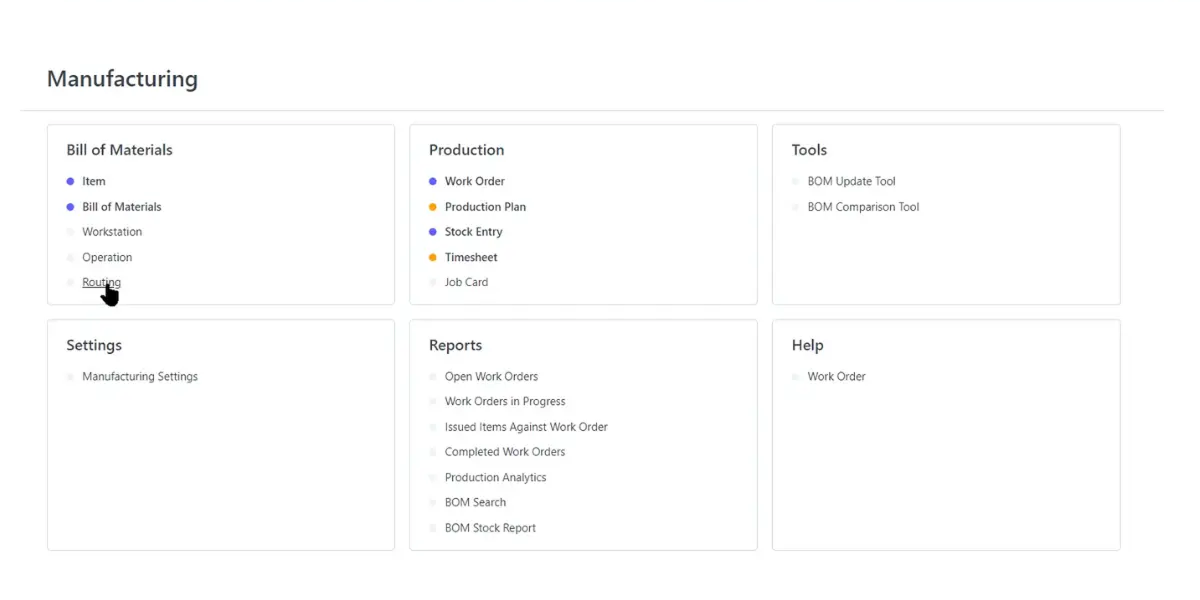Open the Item link
This screenshot has width=1200, height=600.
(94, 182)
